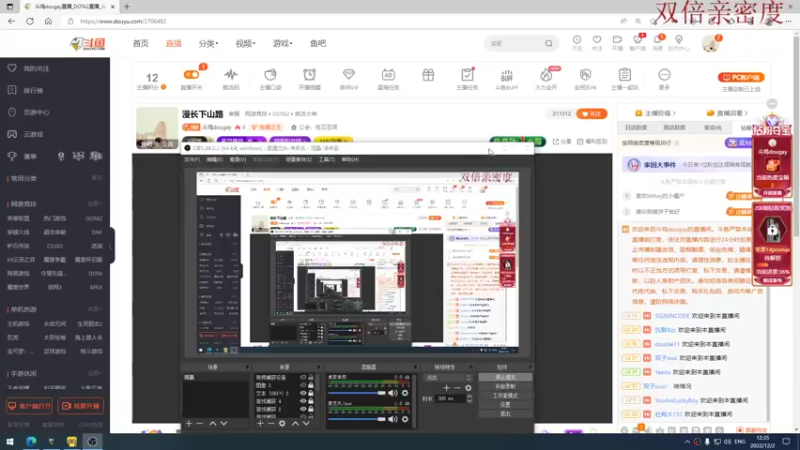Open 桌面音频 settings gear in OBS mixer

tap(405, 393)
